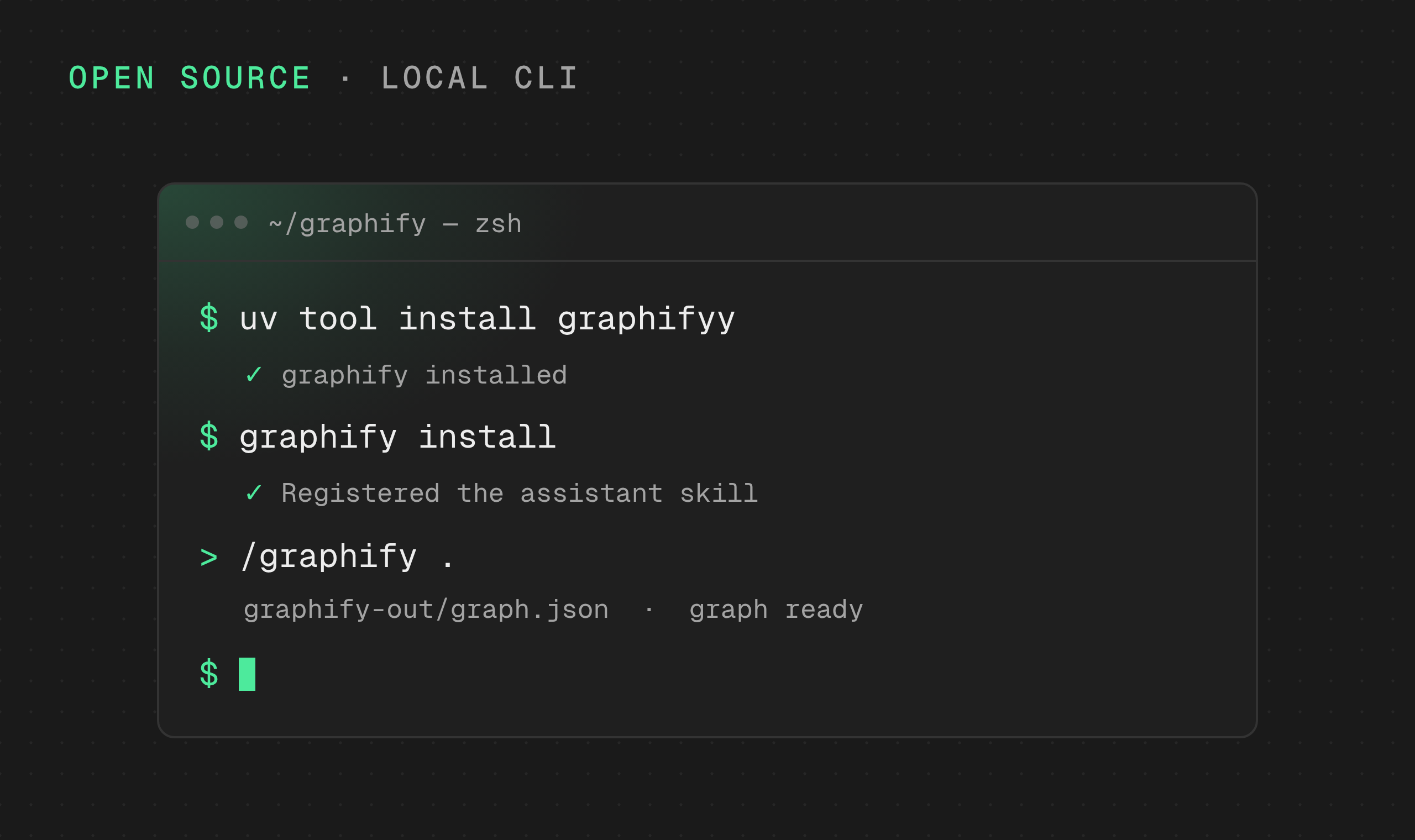The height and width of the screenshot is (840, 1415).
Task: Click the 'graphify install' command text
Action: [x=397, y=438]
